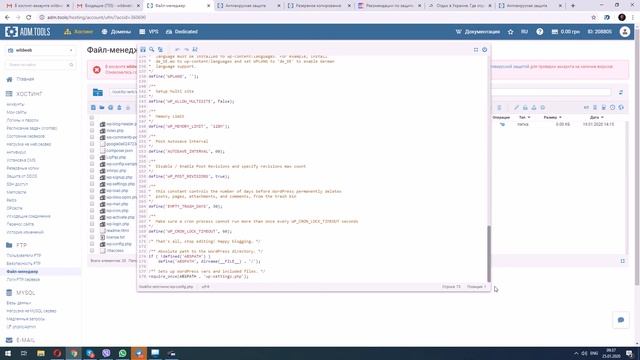Open Логи FTP сервера in sidebar

[x=23, y=280]
